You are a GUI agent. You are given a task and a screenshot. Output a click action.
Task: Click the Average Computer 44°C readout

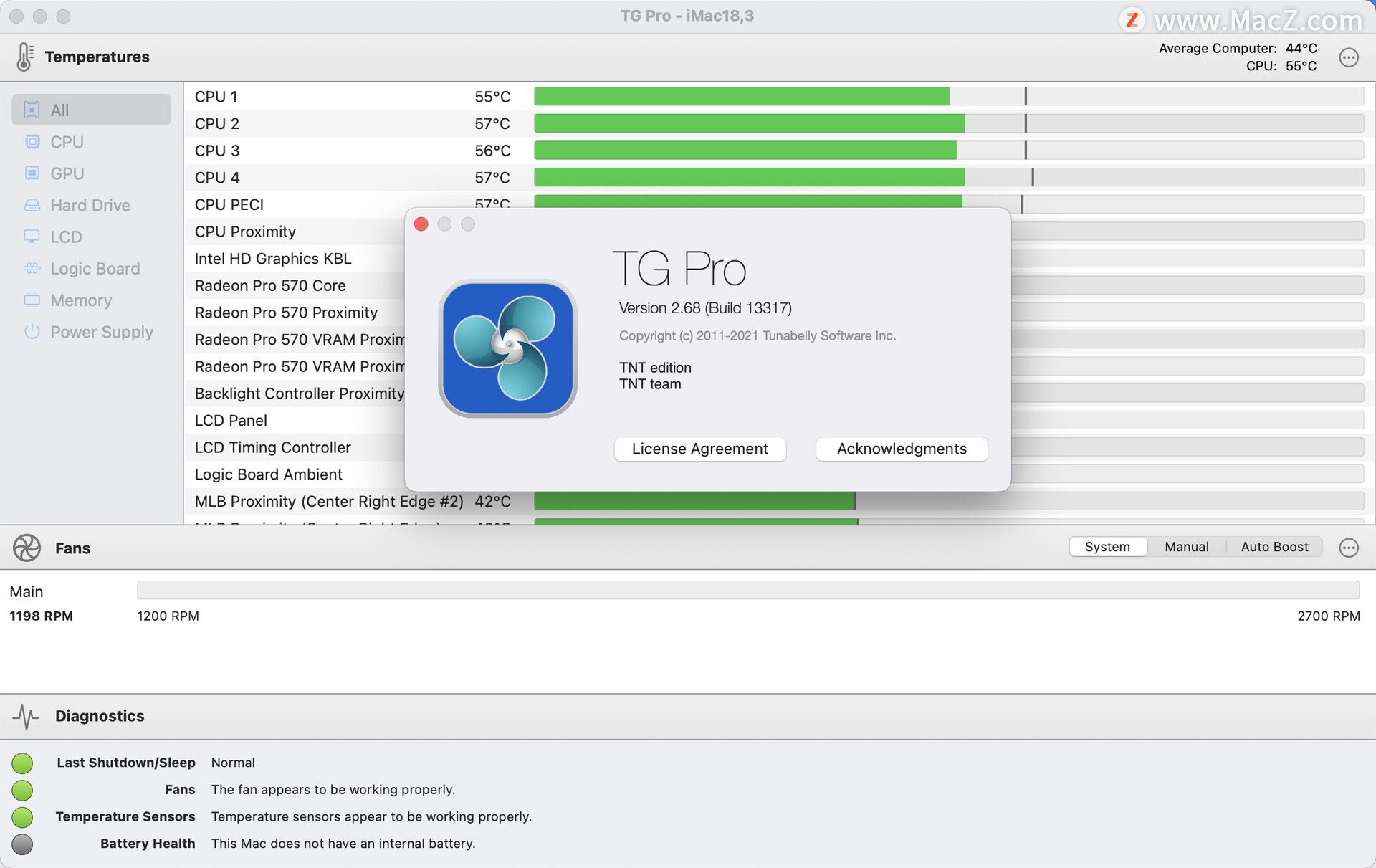click(1238, 48)
